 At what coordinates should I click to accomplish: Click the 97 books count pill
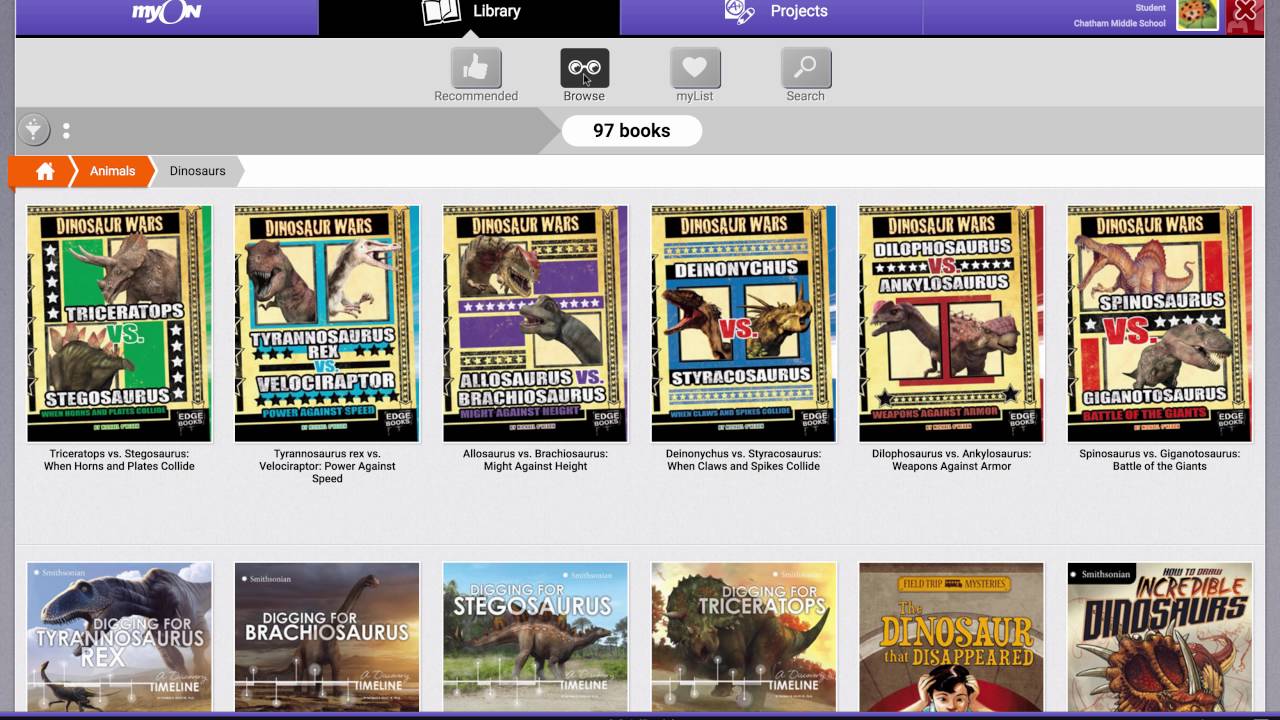point(632,131)
